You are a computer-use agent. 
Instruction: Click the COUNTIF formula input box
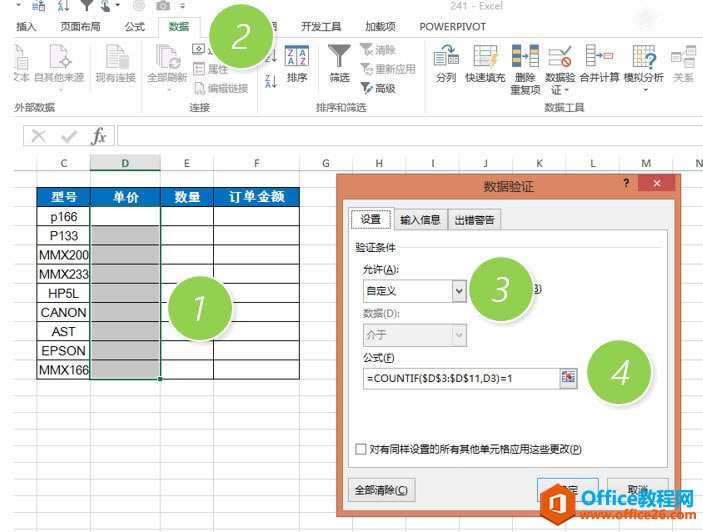[460, 378]
